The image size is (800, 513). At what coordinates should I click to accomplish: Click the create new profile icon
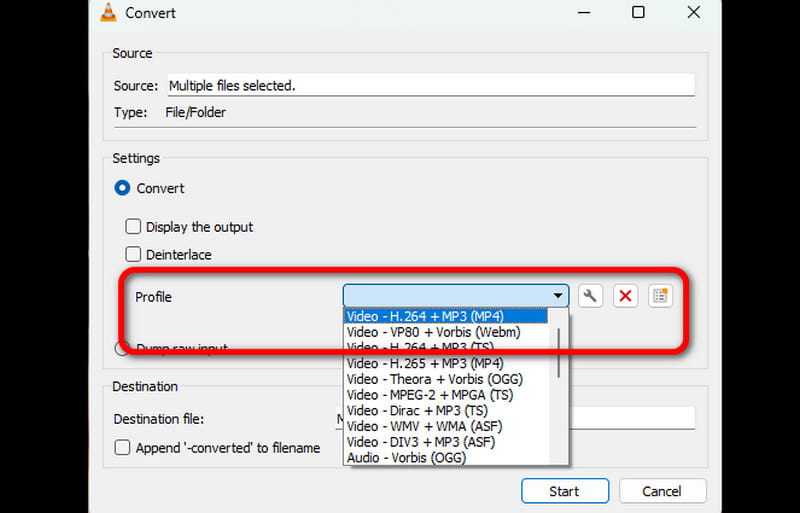(x=659, y=296)
